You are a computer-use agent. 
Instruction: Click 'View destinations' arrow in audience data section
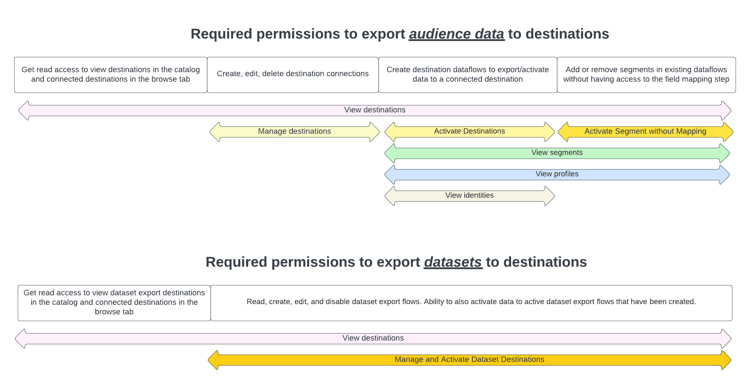375,110
